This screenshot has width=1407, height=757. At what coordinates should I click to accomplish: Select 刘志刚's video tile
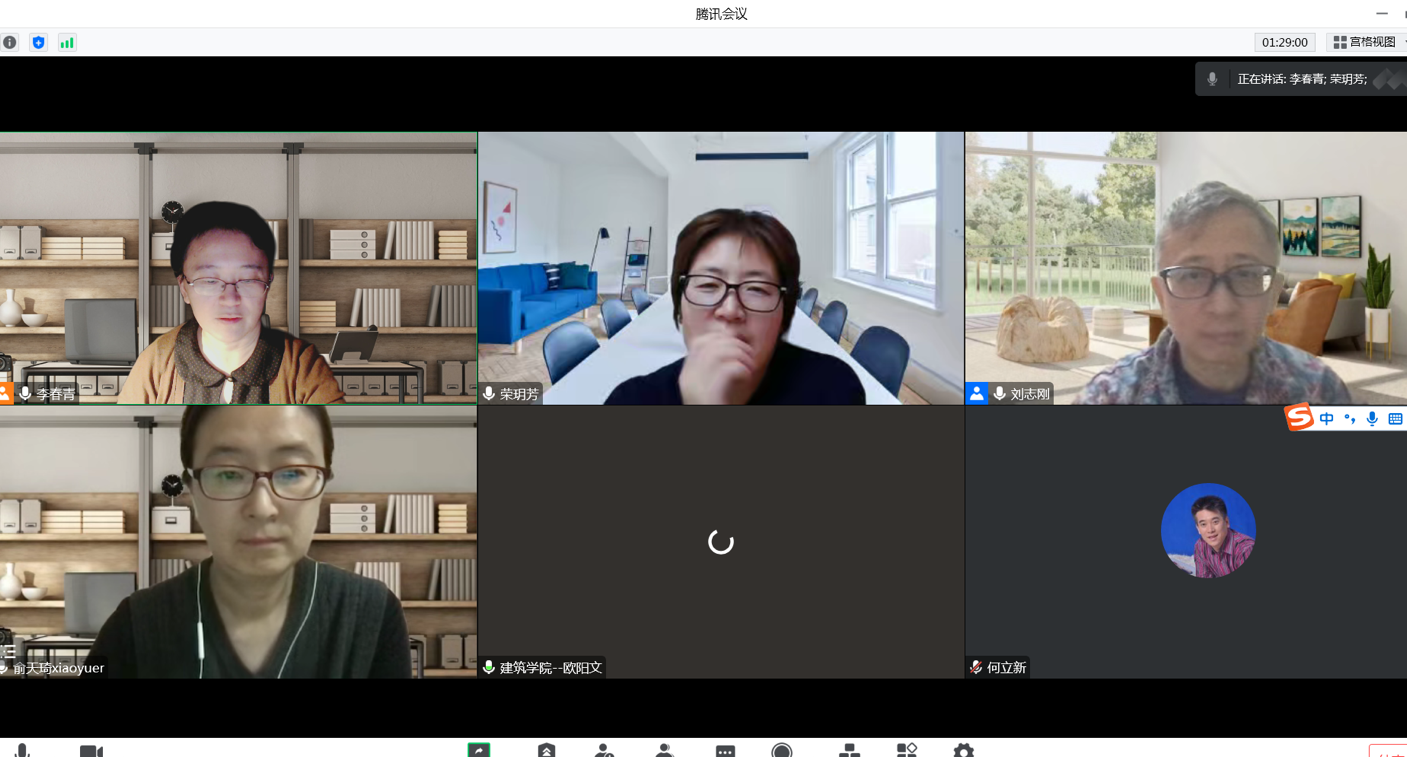tap(1185, 268)
